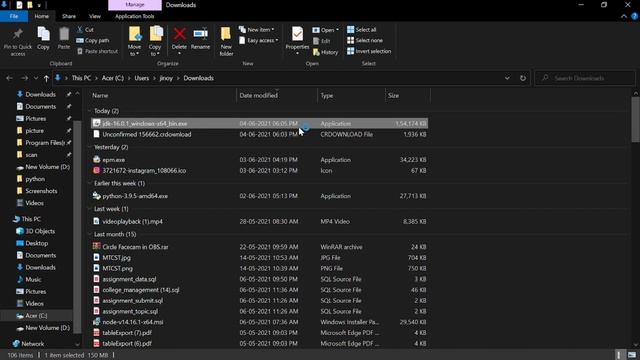Open the New item dropdown
This screenshot has height=360, width=640.
coord(256,30)
